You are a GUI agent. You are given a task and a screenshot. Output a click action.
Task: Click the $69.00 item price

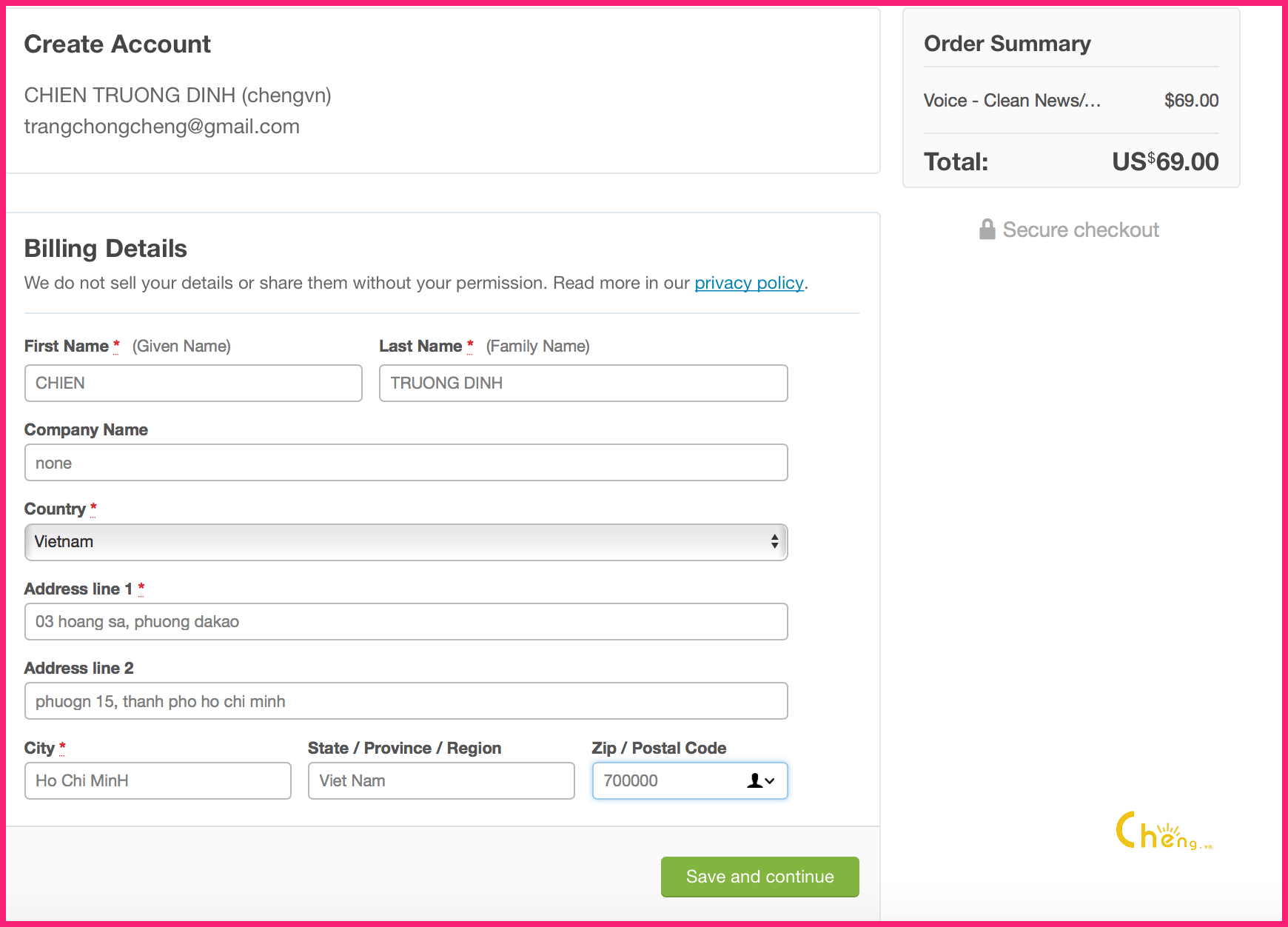click(1191, 101)
